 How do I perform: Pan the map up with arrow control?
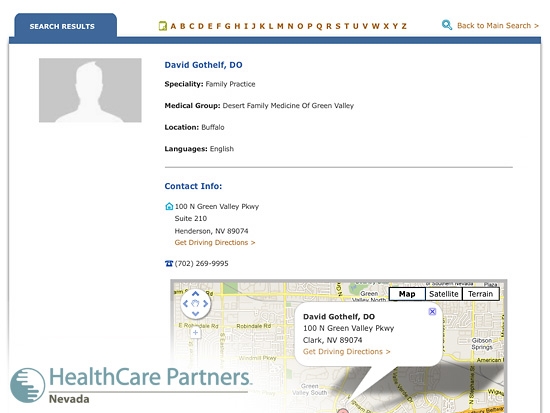point(196,294)
